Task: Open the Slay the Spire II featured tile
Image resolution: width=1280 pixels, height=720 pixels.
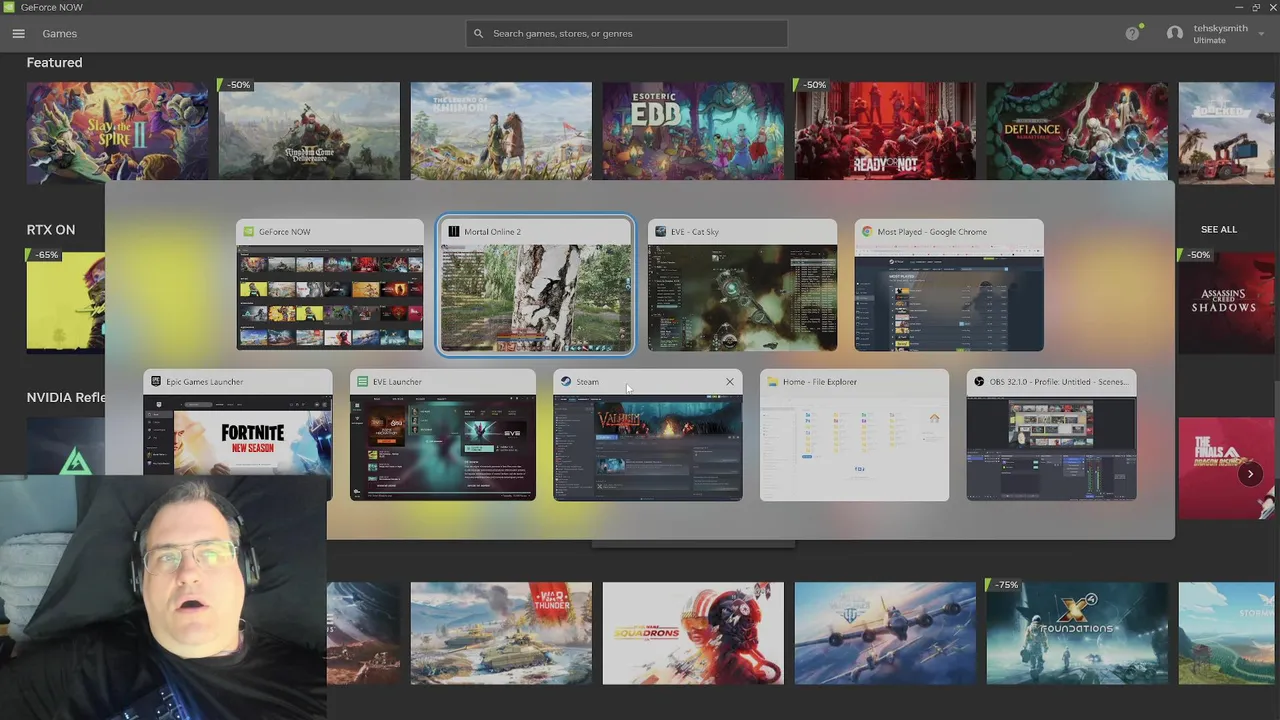Action: (x=117, y=132)
